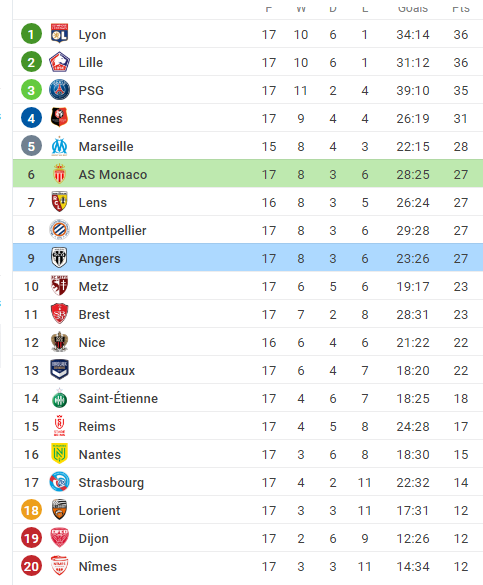This screenshot has width=483, height=585.
Task: Click the Marseille club logo
Action: pyautogui.click(x=59, y=146)
